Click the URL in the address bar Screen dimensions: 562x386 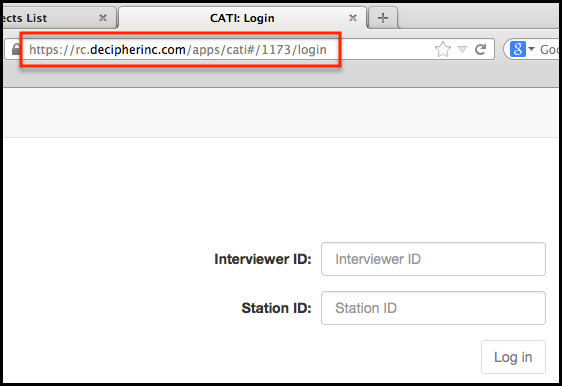tap(178, 49)
